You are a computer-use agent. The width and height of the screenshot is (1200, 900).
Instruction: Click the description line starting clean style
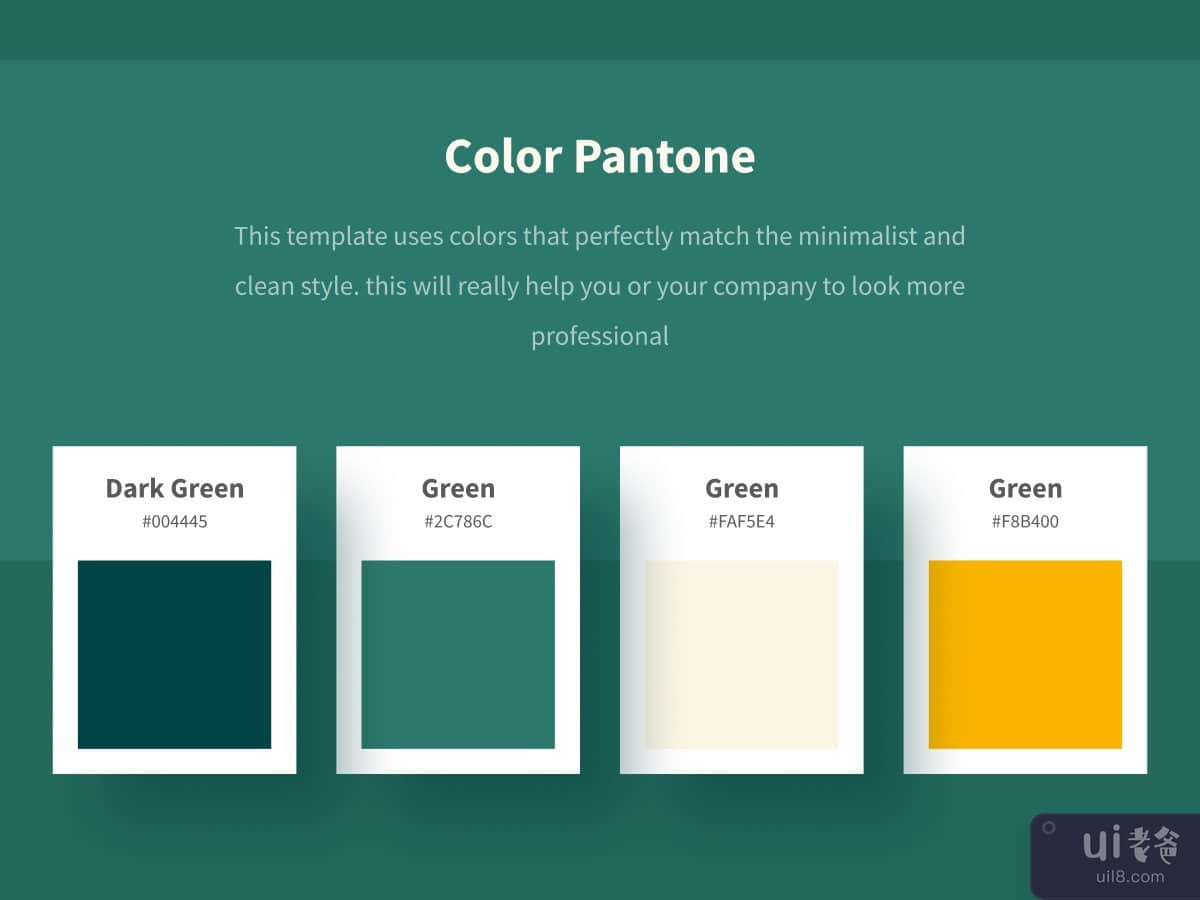coord(599,286)
